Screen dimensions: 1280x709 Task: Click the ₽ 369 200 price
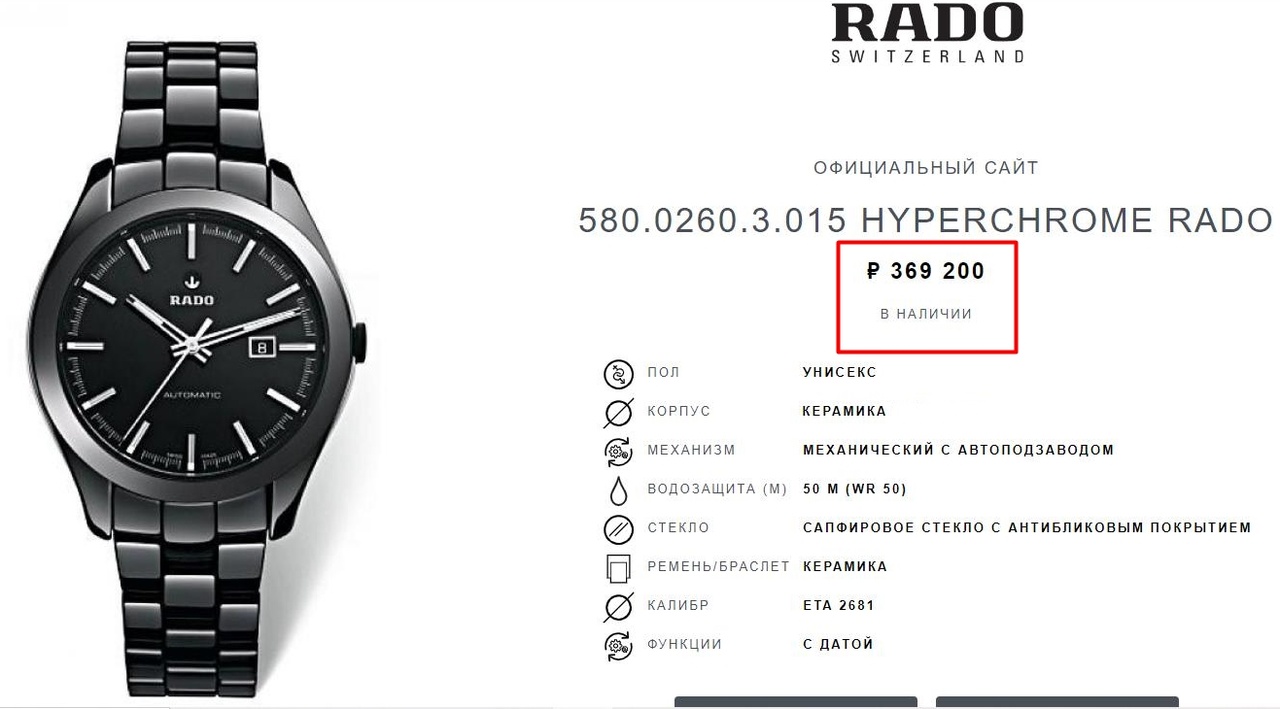point(926,271)
